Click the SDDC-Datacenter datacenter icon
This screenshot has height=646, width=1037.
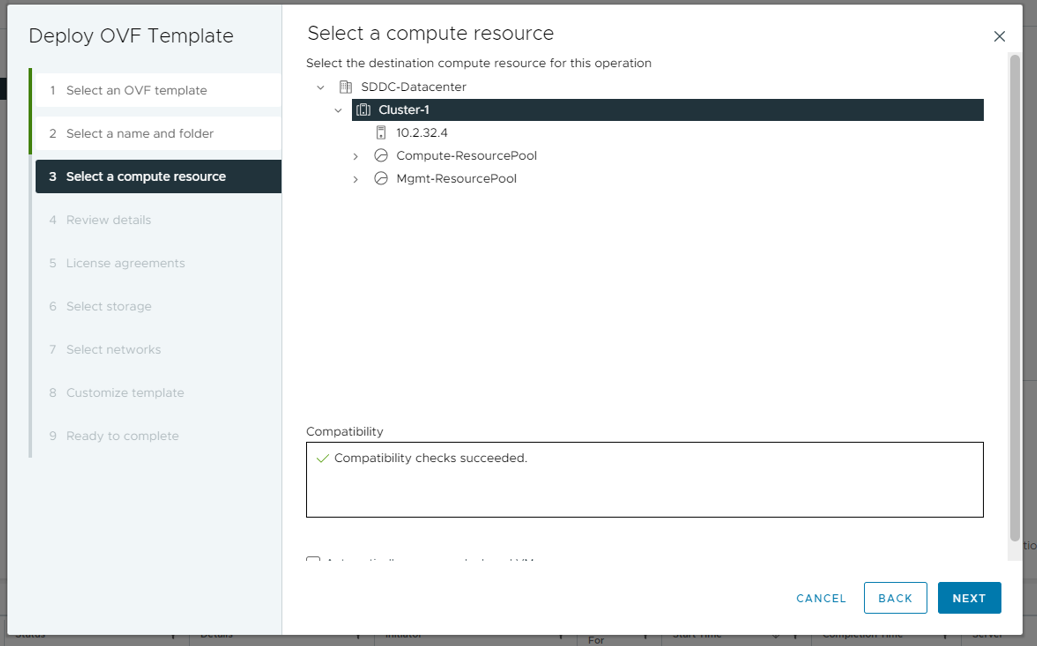click(x=346, y=87)
